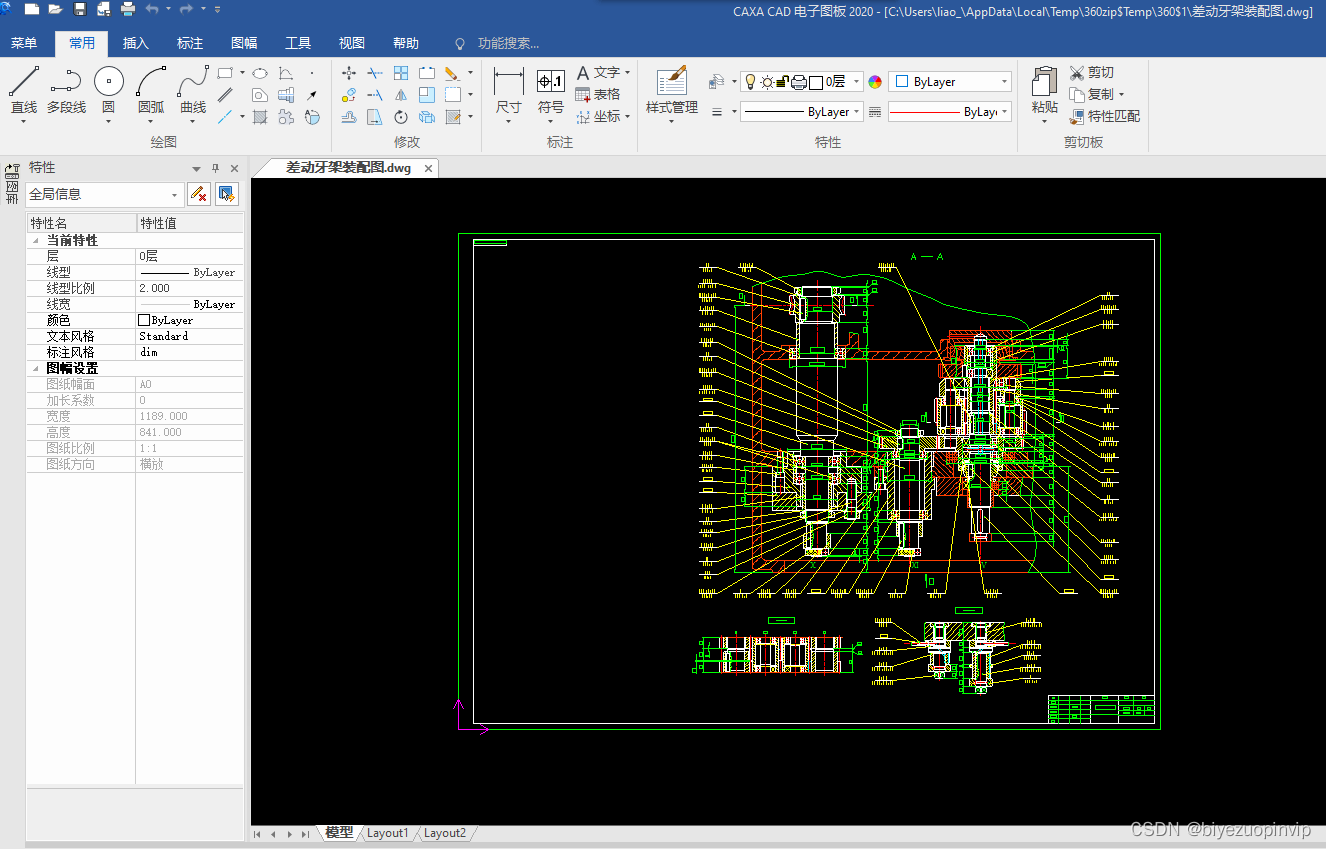Click the first-layout navigation arrow at bottom
Viewport: 1326px width, 849px height.
click(257, 834)
